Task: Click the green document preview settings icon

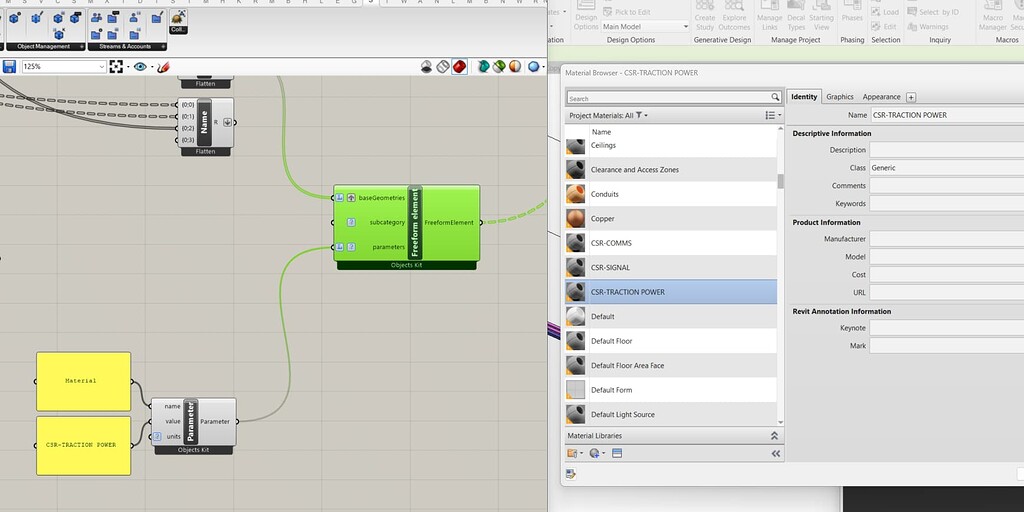Action: click(x=499, y=67)
